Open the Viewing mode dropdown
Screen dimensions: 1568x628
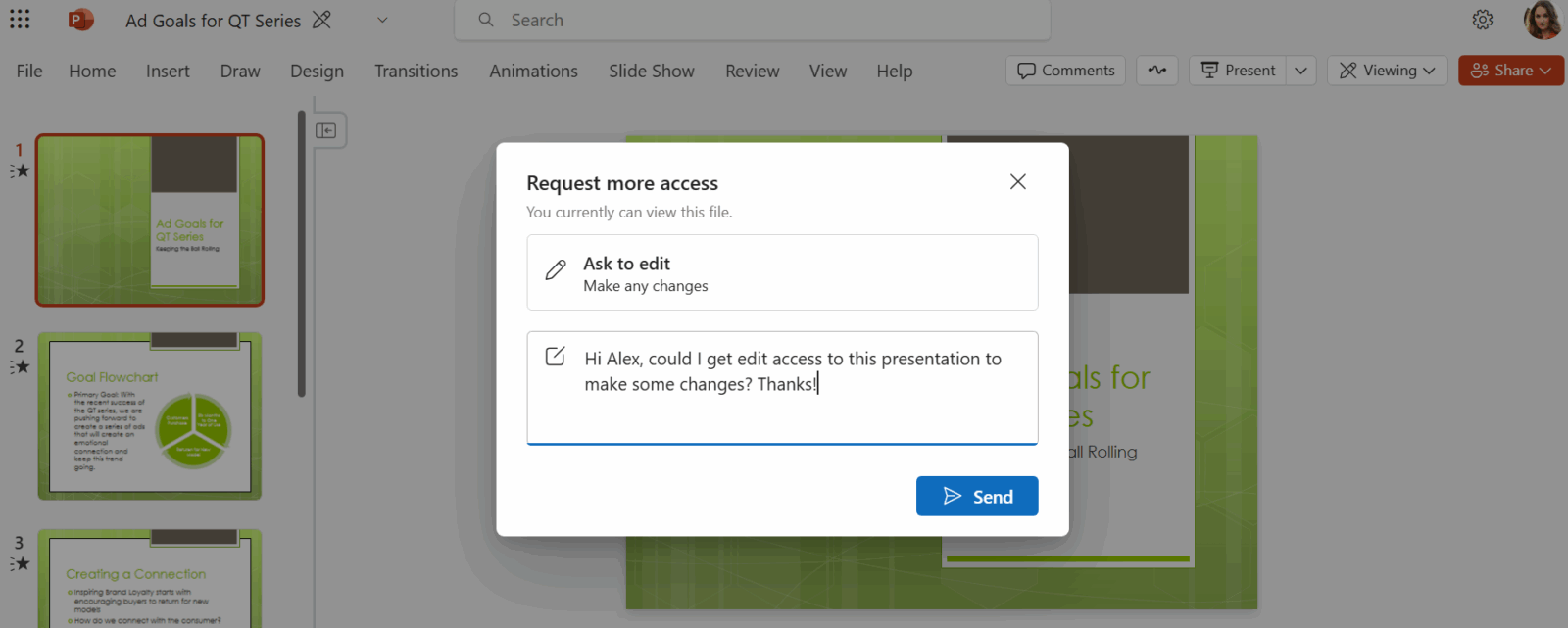(1387, 71)
